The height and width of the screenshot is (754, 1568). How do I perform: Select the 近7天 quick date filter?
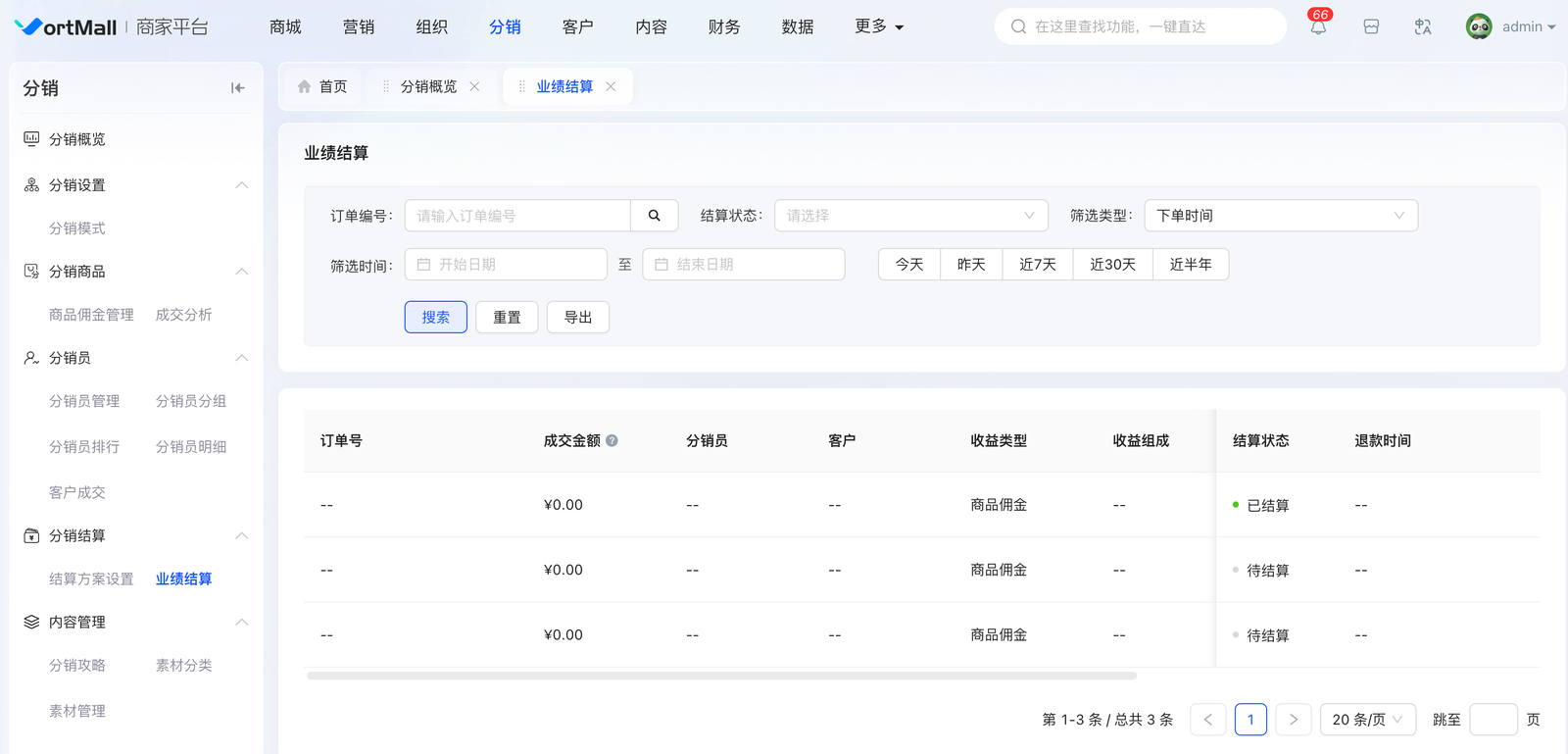coord(1037,265)
